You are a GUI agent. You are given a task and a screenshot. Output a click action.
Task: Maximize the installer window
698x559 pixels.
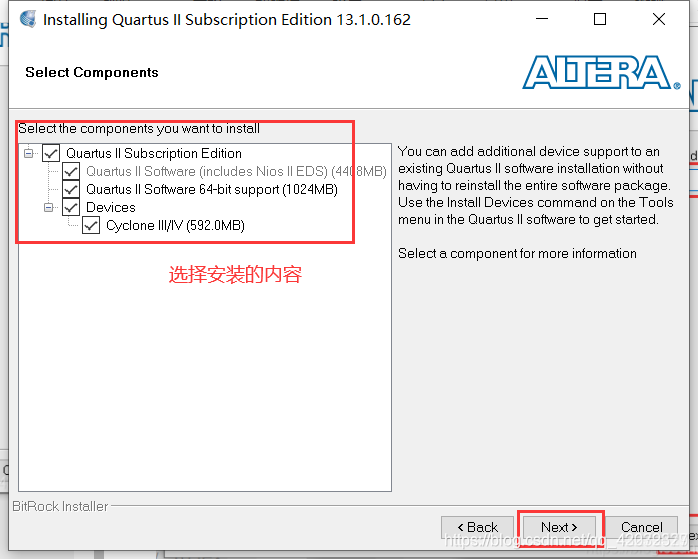pyautogui.click(x=600, y=19)
